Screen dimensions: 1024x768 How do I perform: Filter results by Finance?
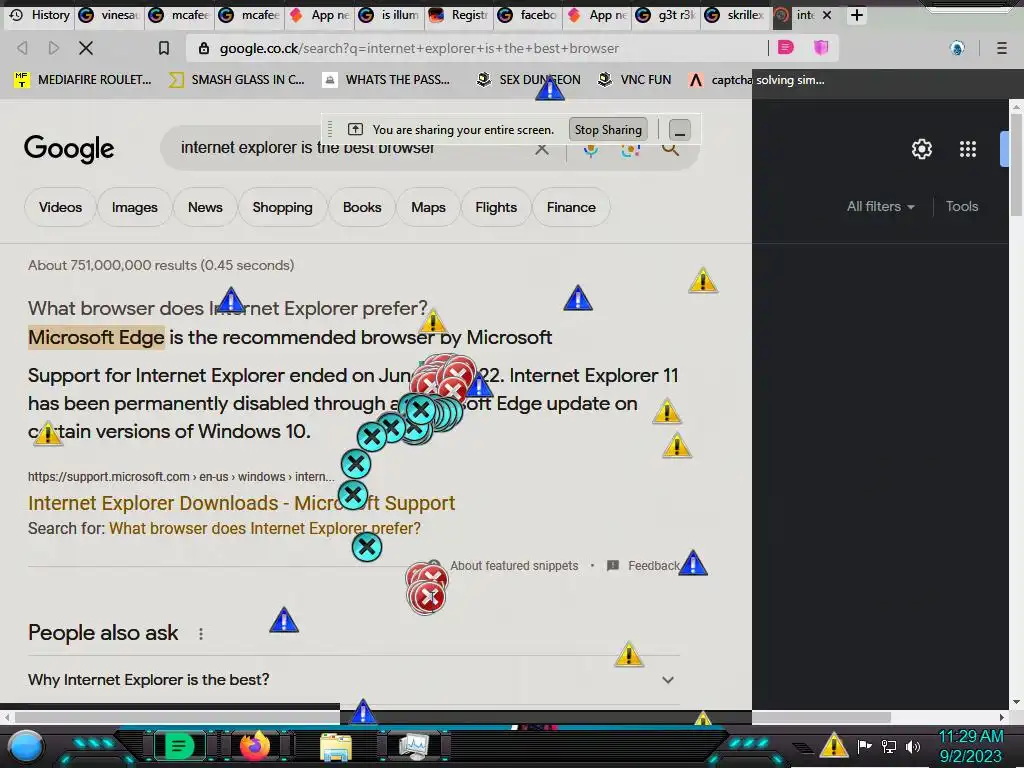tap(571, 208)
